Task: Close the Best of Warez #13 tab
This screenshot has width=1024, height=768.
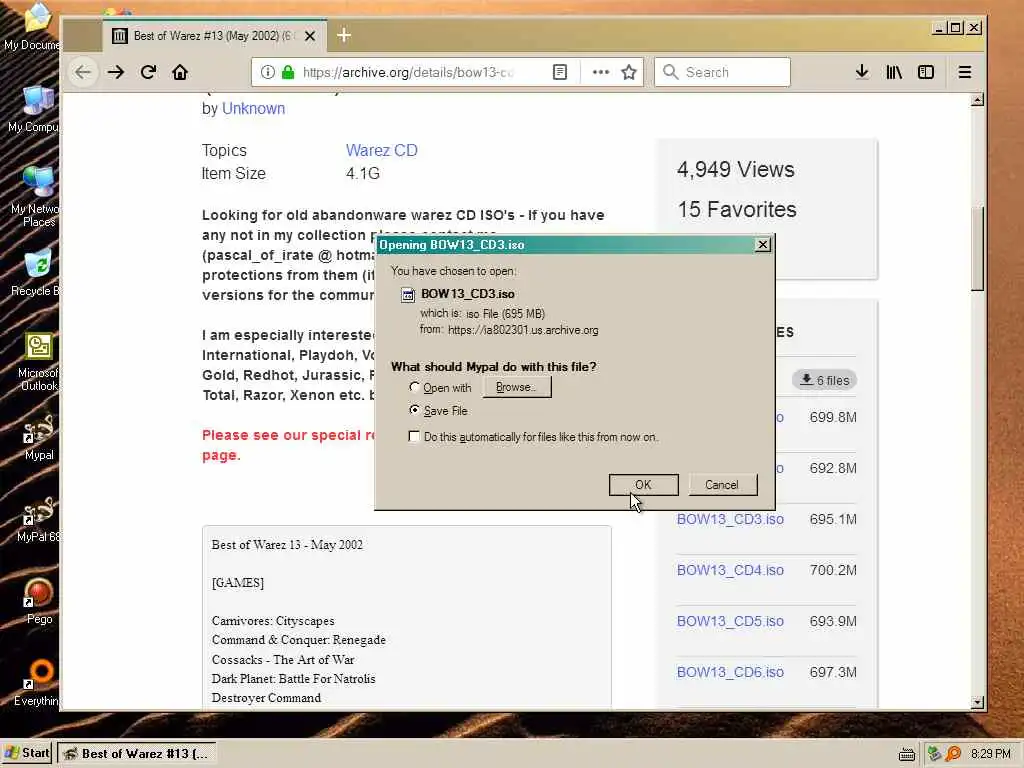Action: tap(310, 36)
